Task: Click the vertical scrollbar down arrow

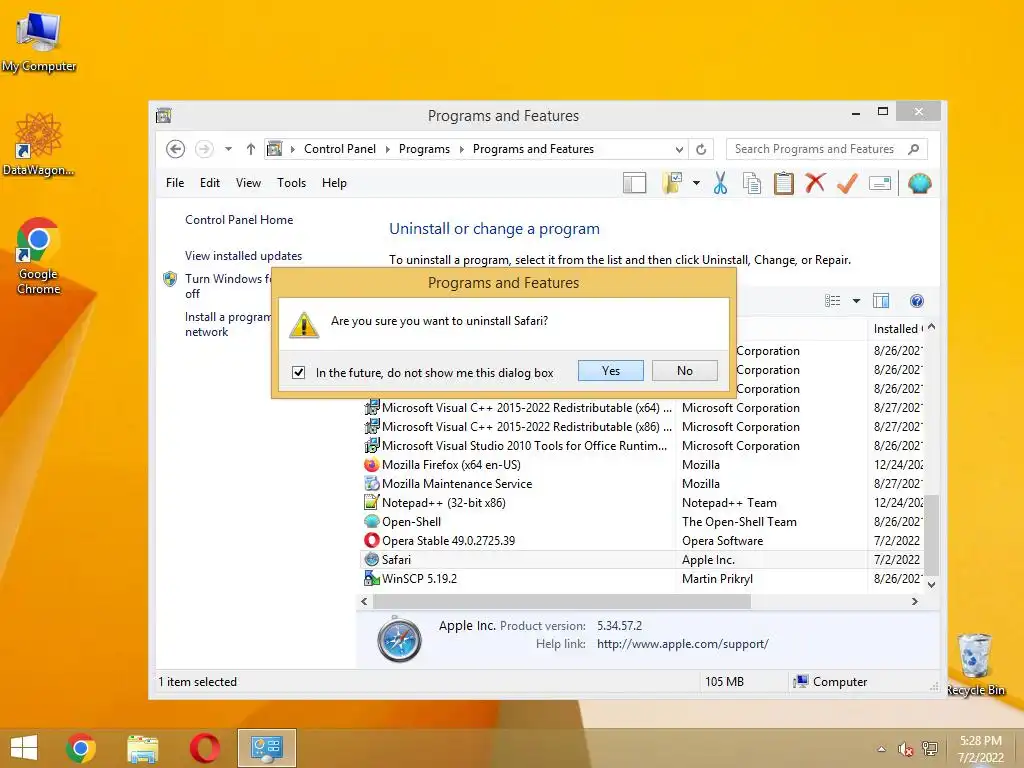Action: (932, 584)
